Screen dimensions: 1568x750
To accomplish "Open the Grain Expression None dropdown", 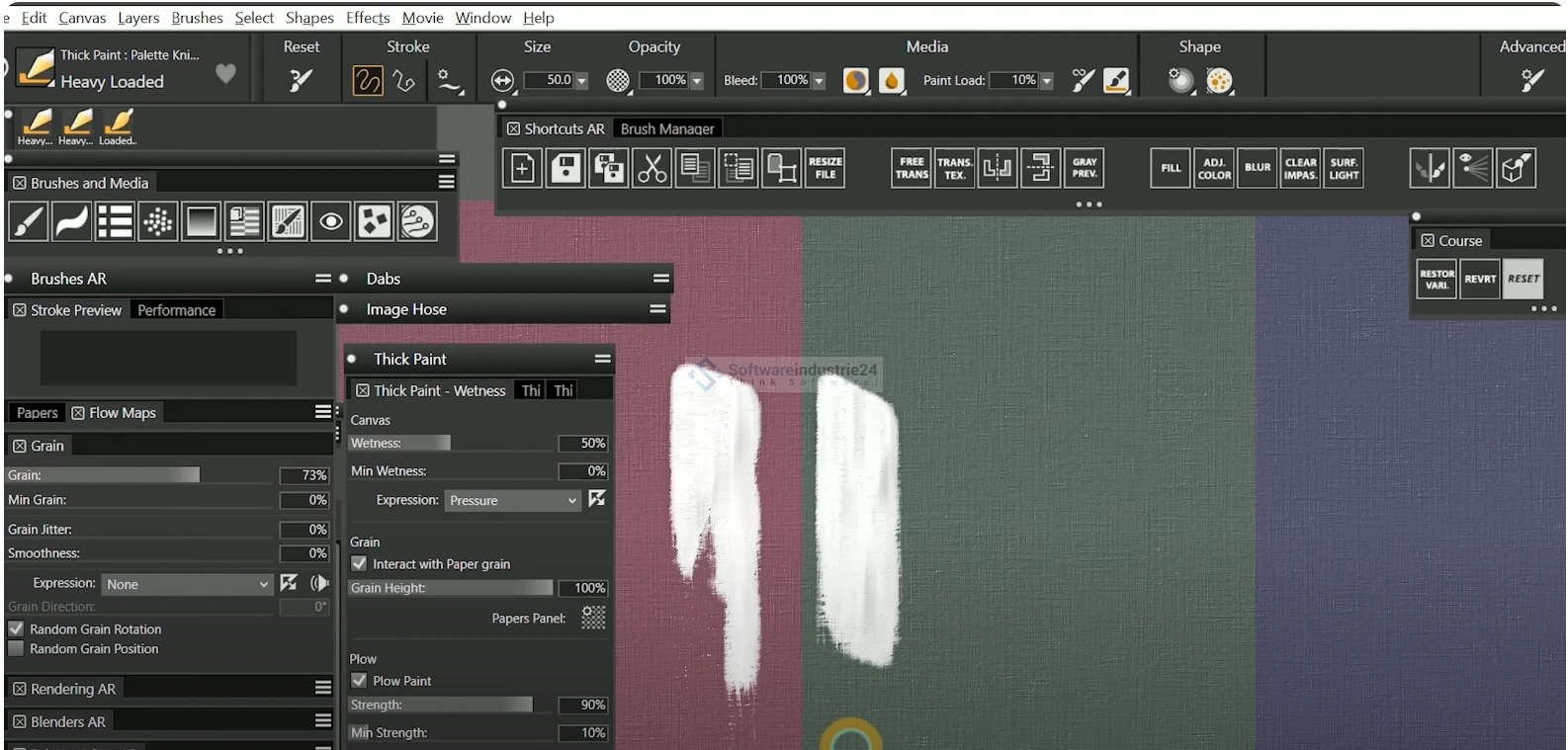I will tap(187, 584).
